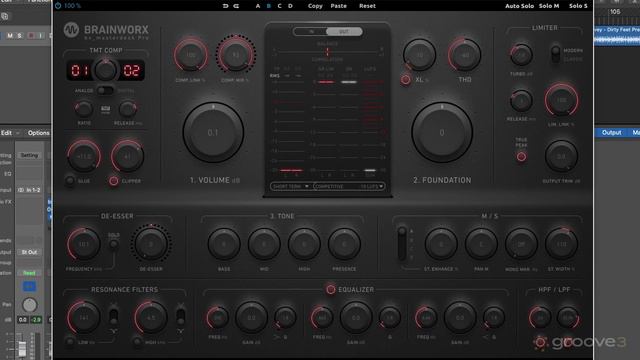Image resolution: width=640 pixels, height=360 pixels.
Task: Open the Read automation mode dropdown
Action: (x=29, y=273)
